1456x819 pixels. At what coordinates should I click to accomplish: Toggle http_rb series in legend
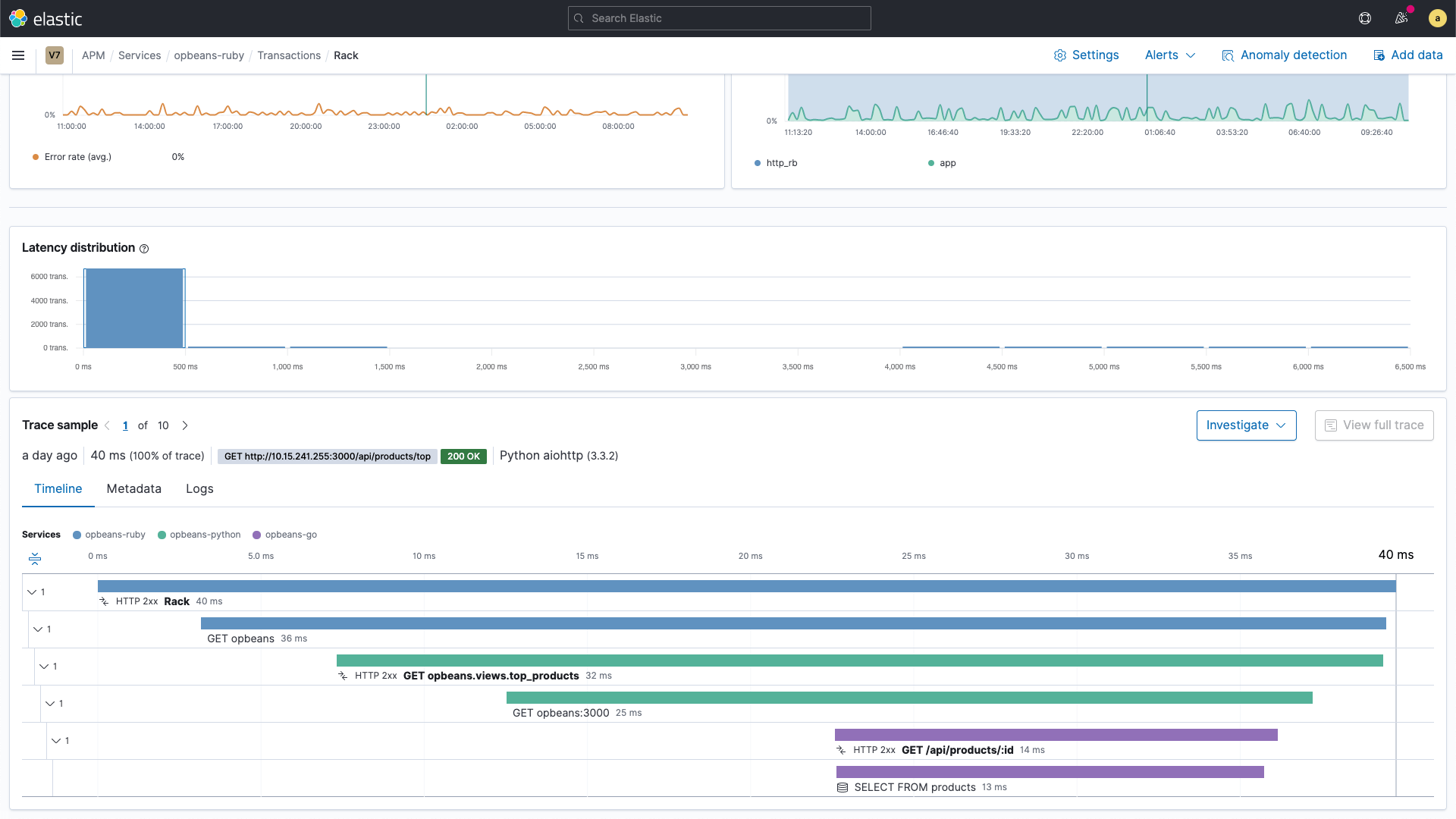781,163
